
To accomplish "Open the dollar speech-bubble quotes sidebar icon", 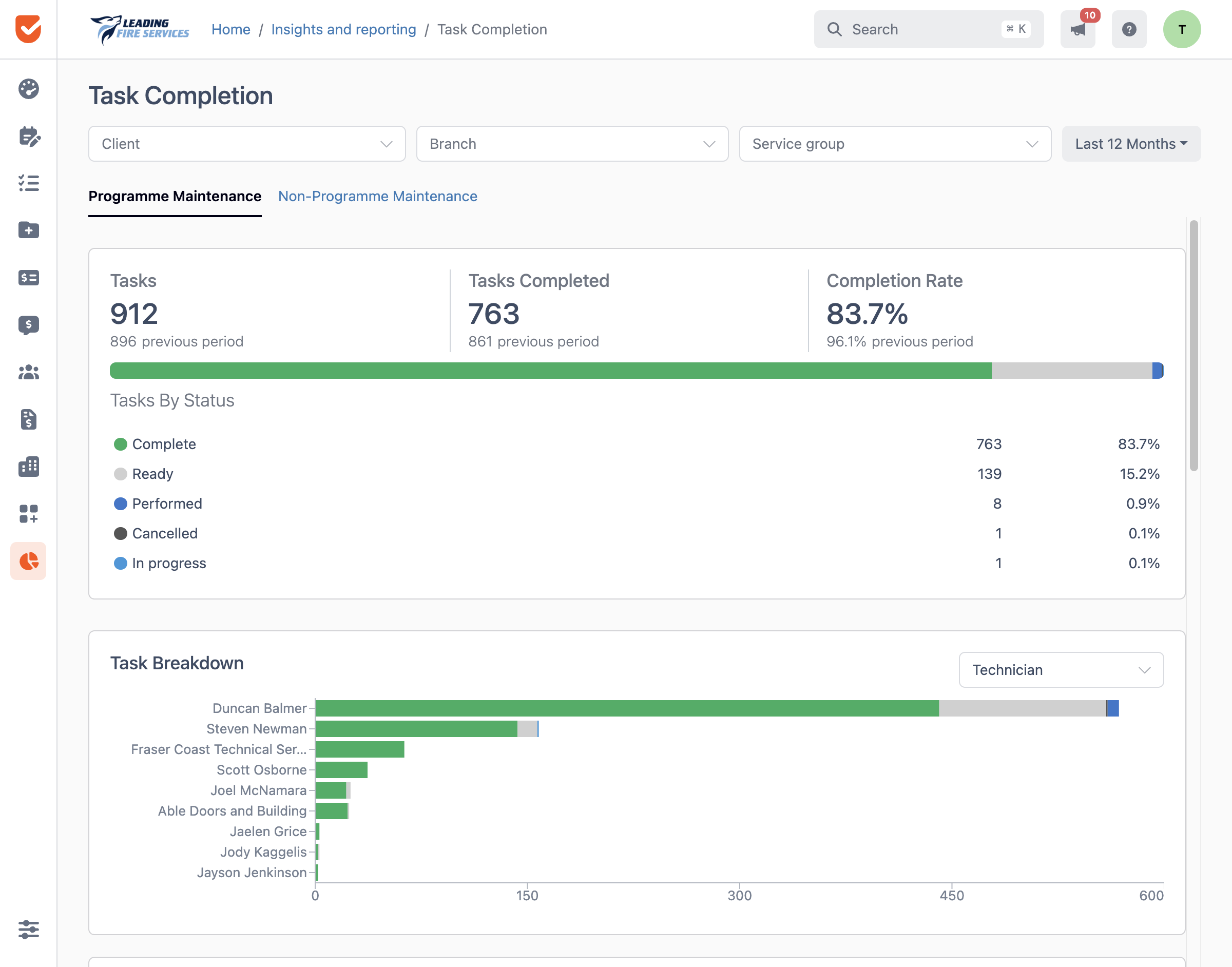I will tap(28, 325).
